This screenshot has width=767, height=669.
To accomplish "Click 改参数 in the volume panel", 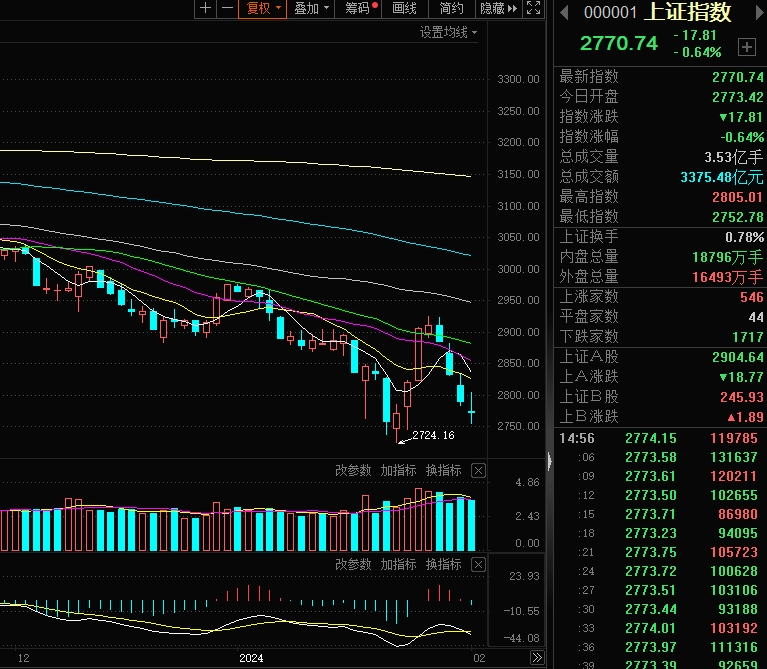I will click(352, 470).
